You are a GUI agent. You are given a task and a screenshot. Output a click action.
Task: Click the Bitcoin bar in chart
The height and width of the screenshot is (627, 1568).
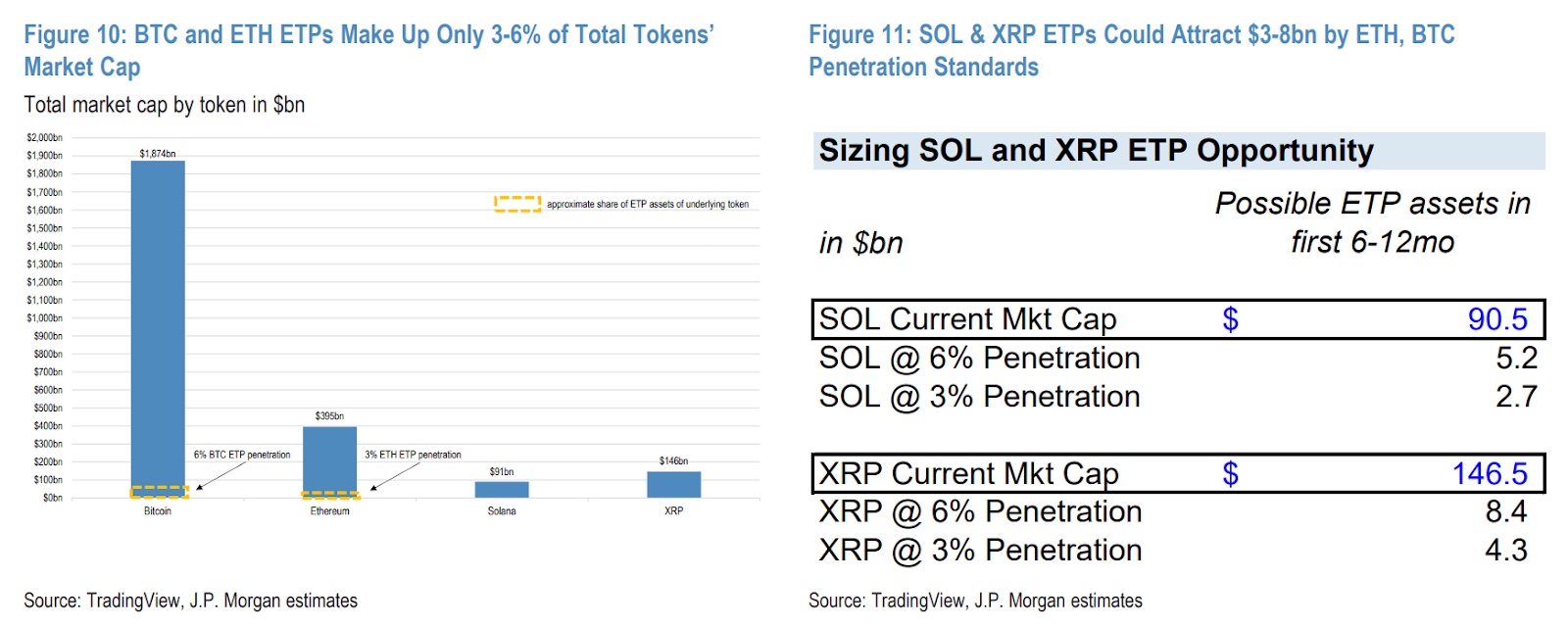click(158, 323)
